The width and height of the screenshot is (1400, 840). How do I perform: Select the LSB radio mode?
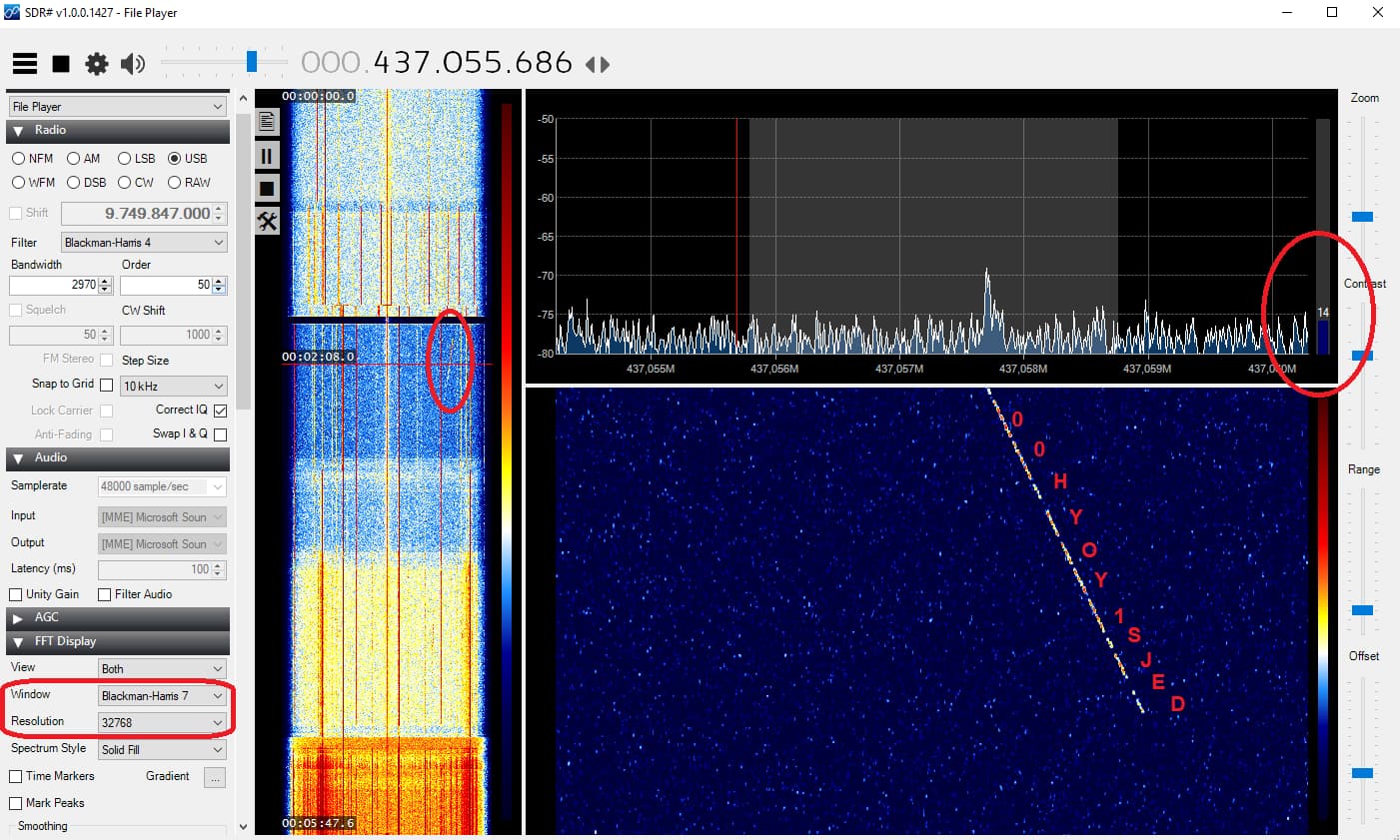point(125,159)
